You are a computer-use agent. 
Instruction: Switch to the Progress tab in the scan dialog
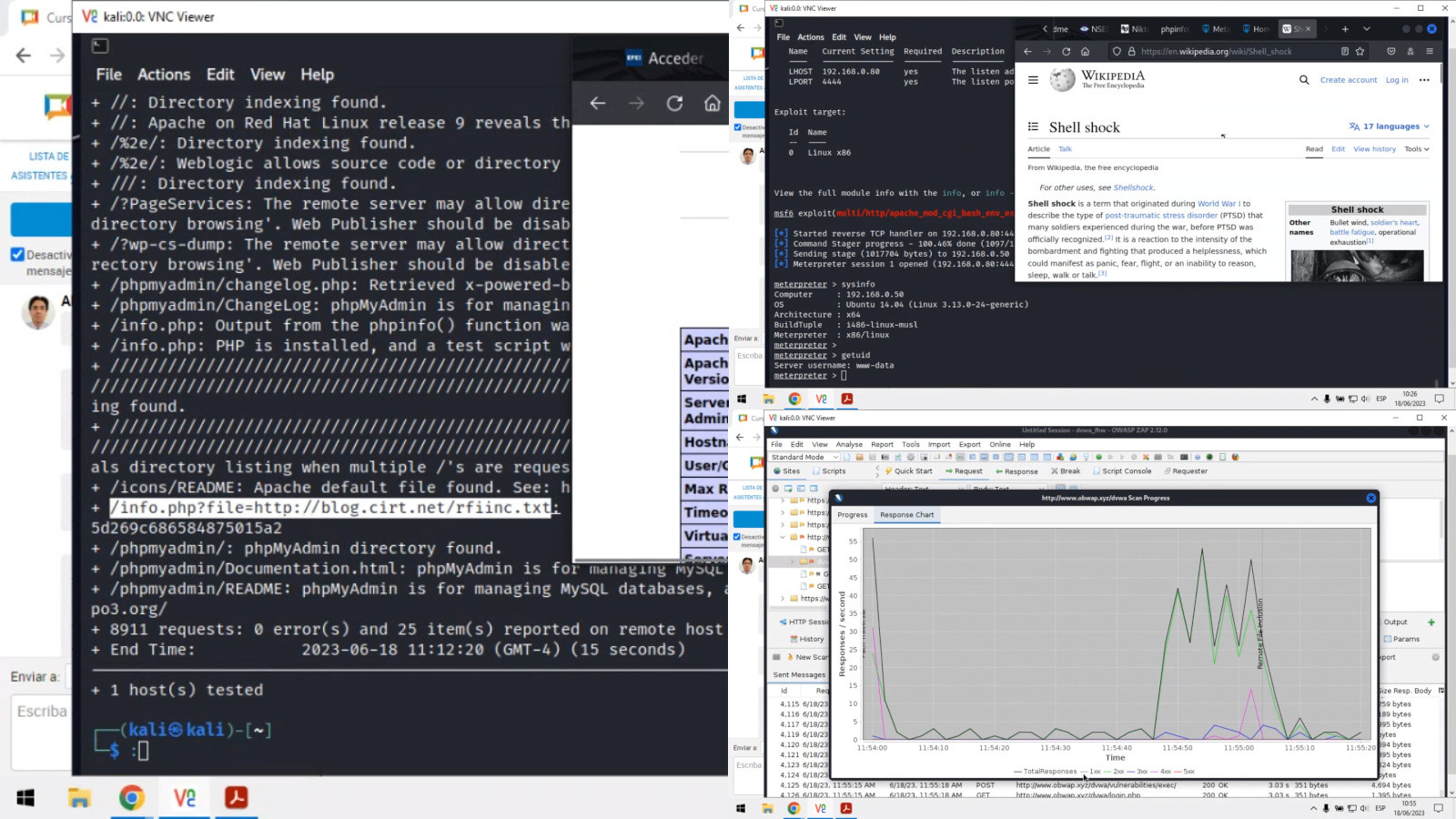coord(853,515)
